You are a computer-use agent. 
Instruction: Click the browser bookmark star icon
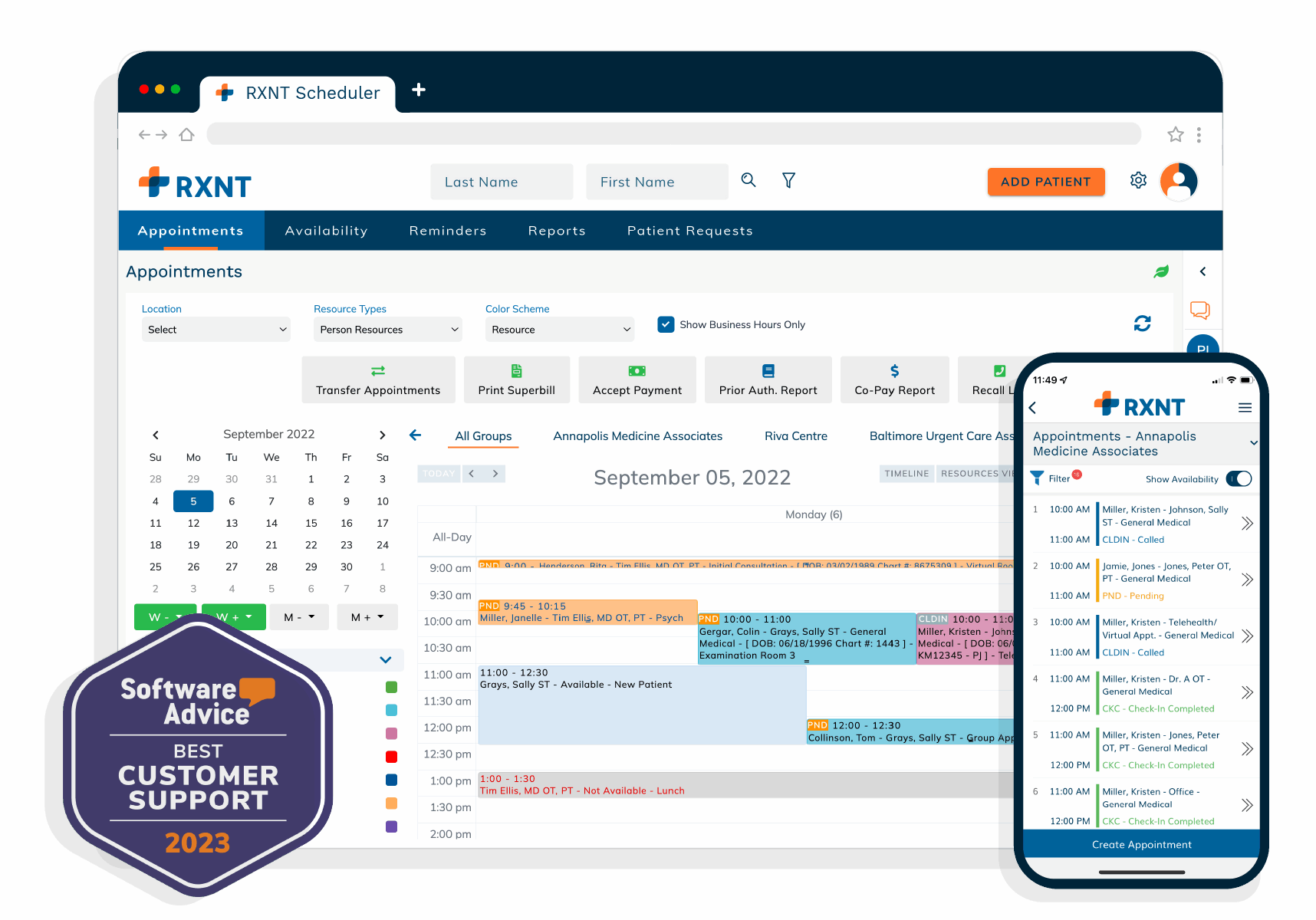[x=1175, y=135]
